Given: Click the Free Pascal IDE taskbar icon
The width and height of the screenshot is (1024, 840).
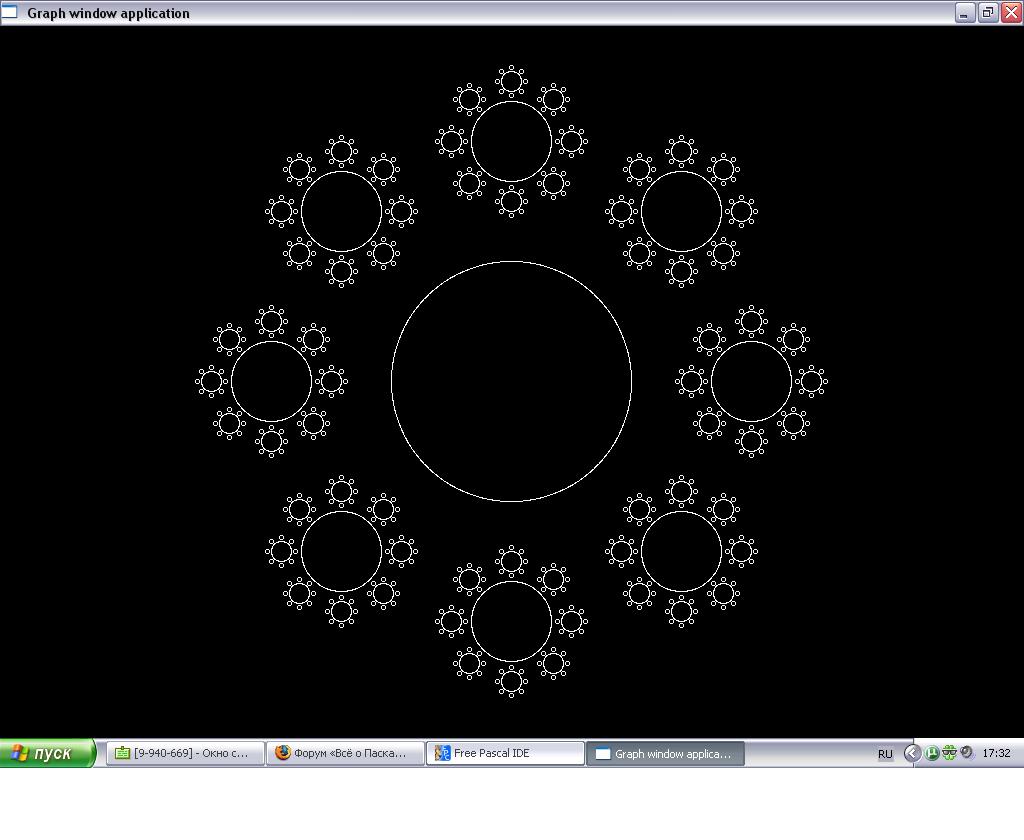Looking at the screenshot, I should pyautogui.click(x=442, y=753).
